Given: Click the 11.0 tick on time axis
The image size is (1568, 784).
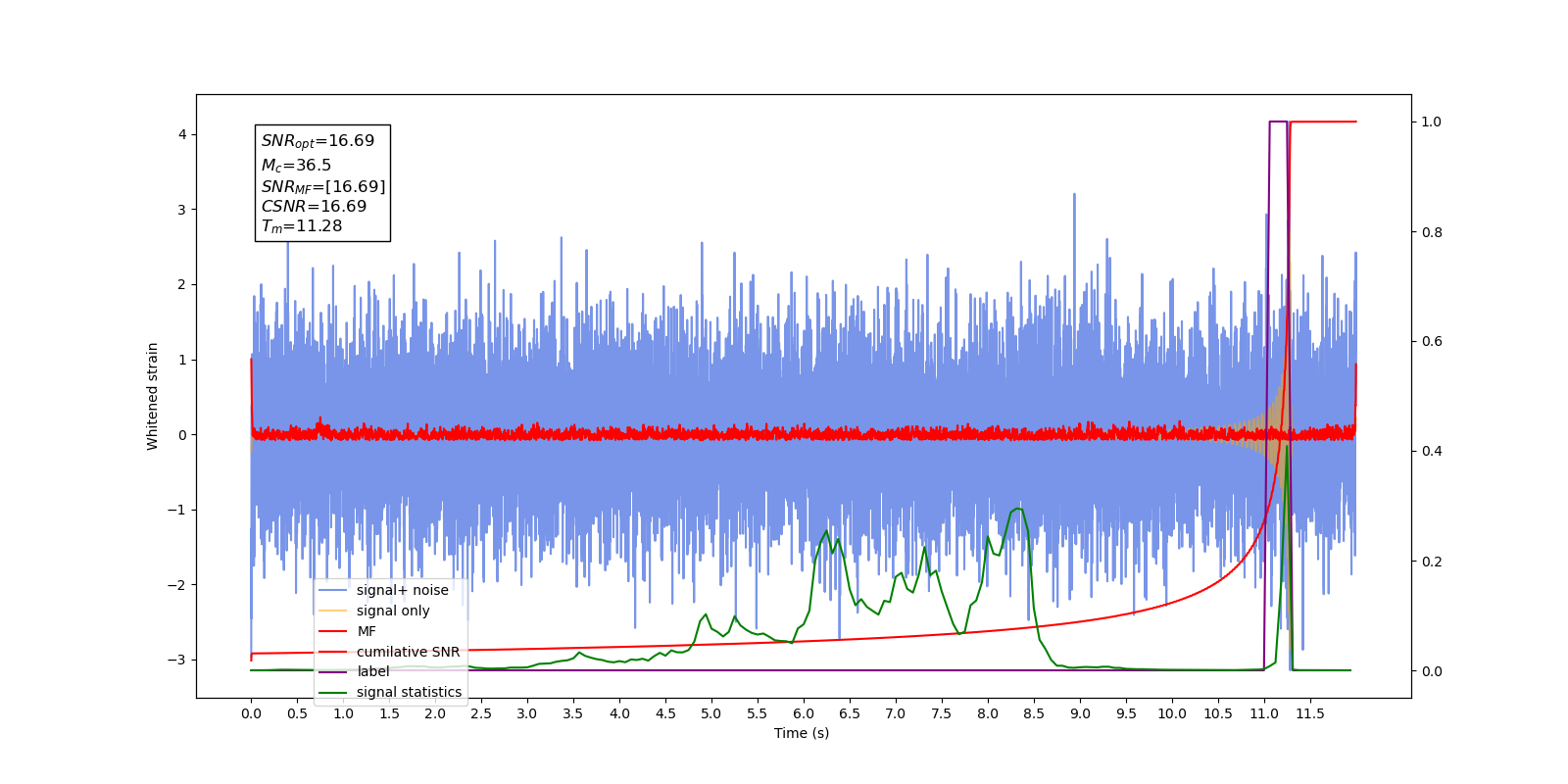Looking at the screenshot, I should pos(1264,713).
